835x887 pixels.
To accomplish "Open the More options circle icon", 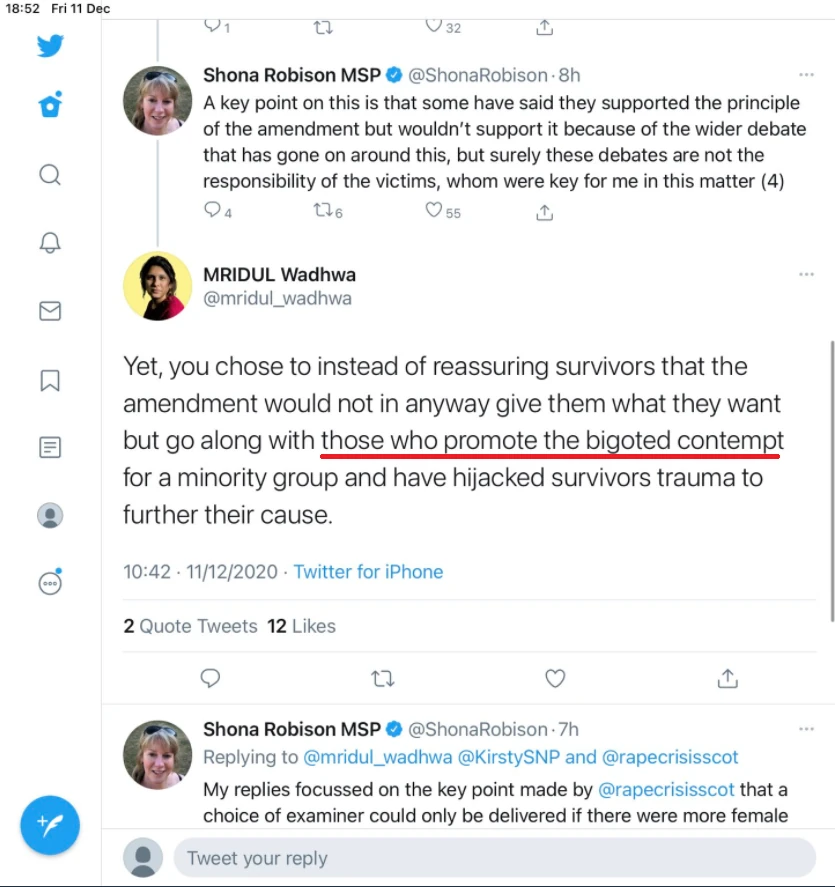I will [50, 582].
